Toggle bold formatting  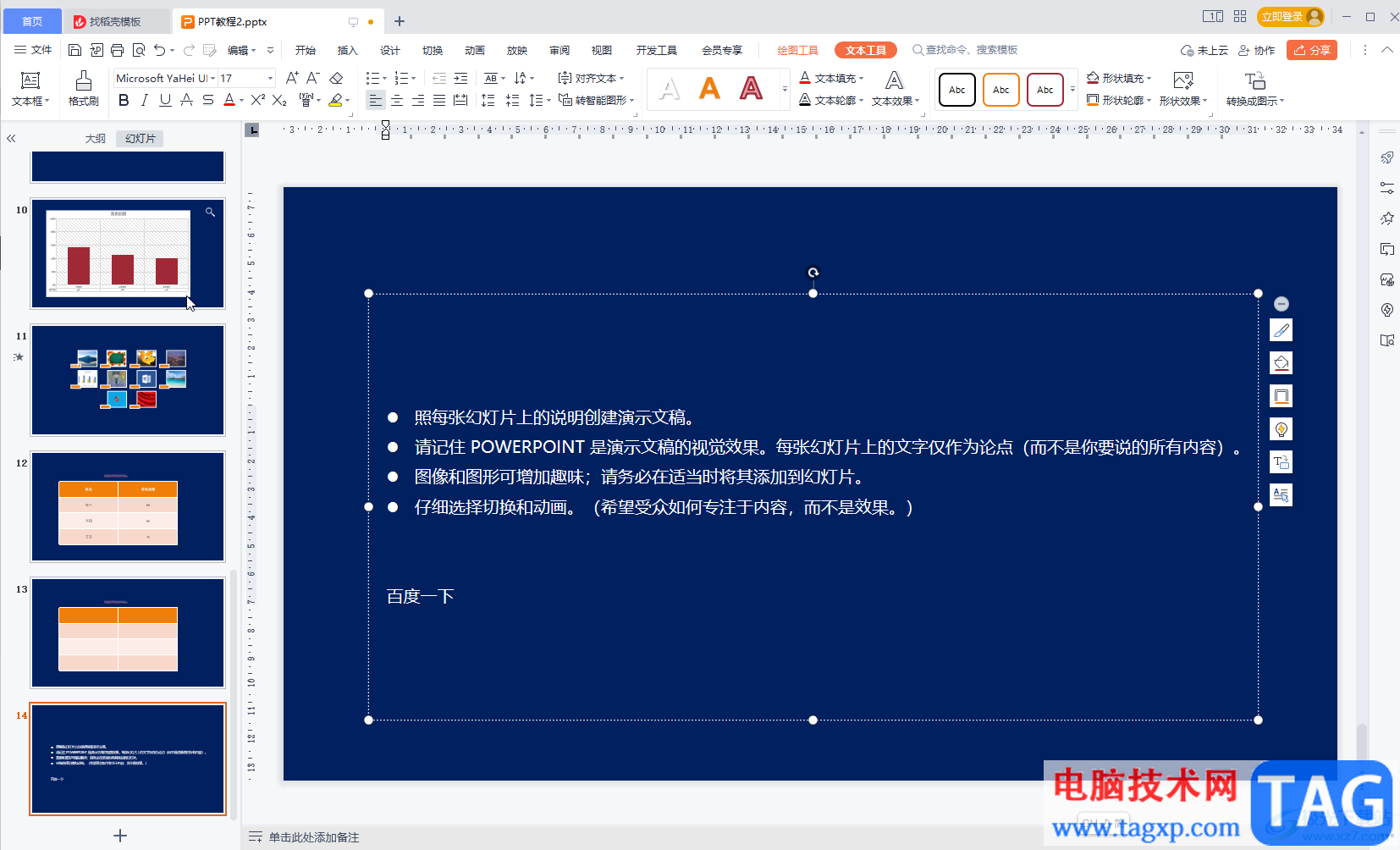[x=124, y=100]
